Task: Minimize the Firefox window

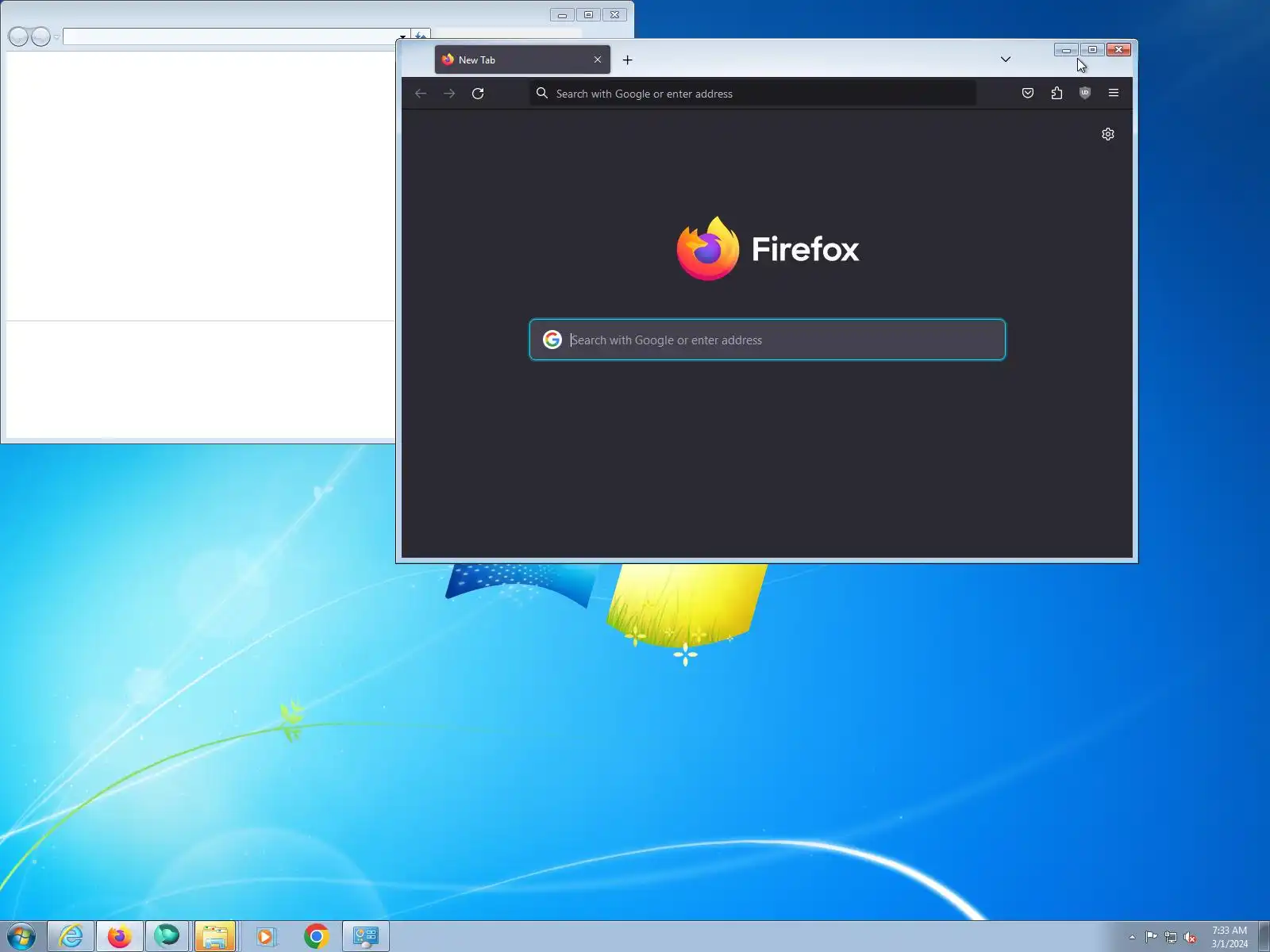Action: 1066,50
